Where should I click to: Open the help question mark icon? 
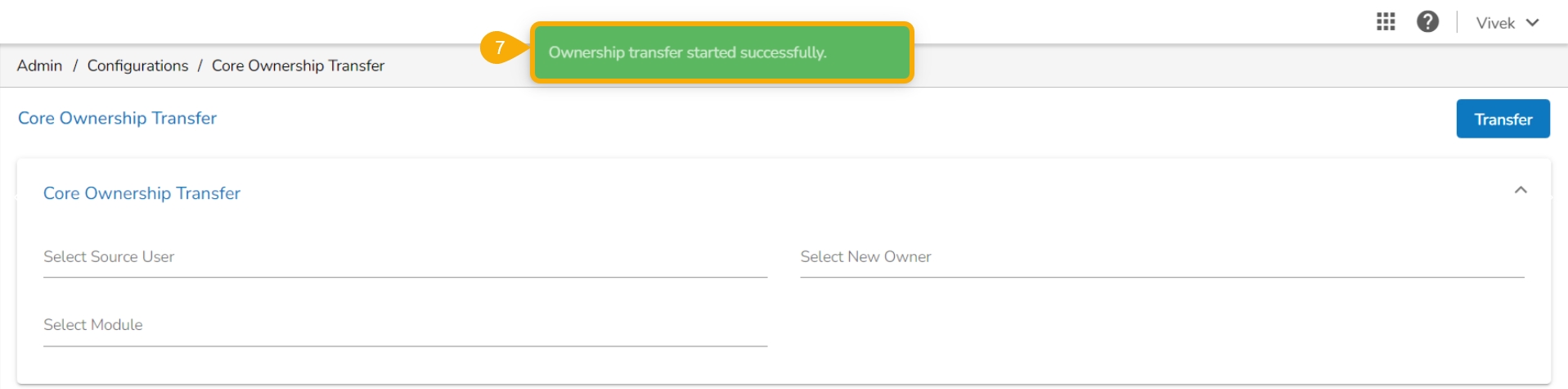click(x=1428, y=22)
